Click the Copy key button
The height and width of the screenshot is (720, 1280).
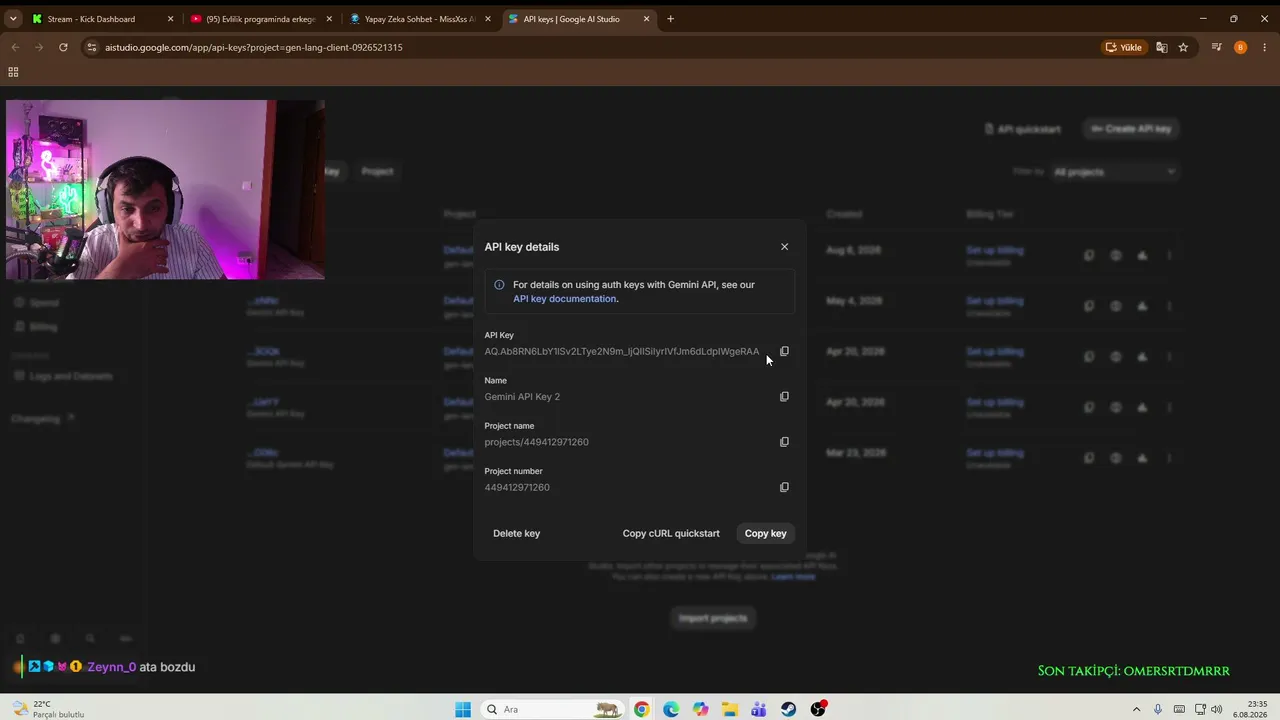coord(766,533)
